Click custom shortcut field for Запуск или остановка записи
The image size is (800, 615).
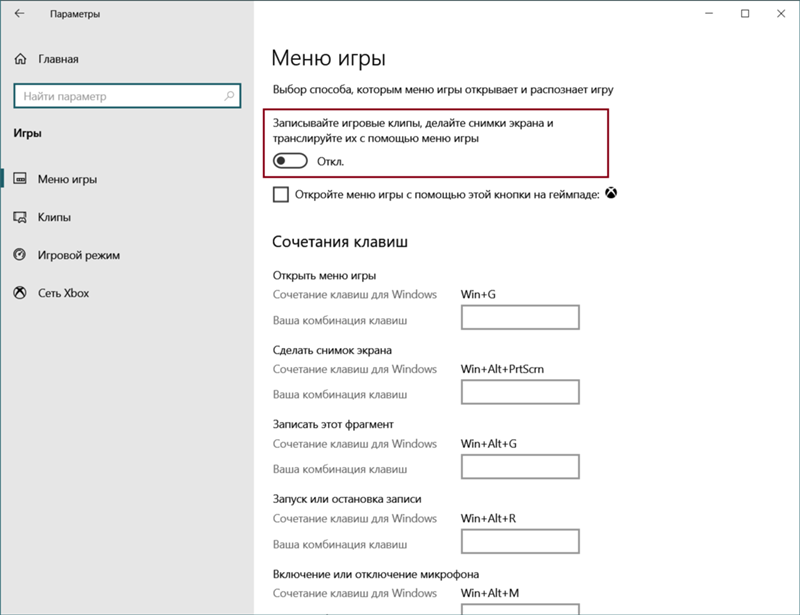[520, 541]
